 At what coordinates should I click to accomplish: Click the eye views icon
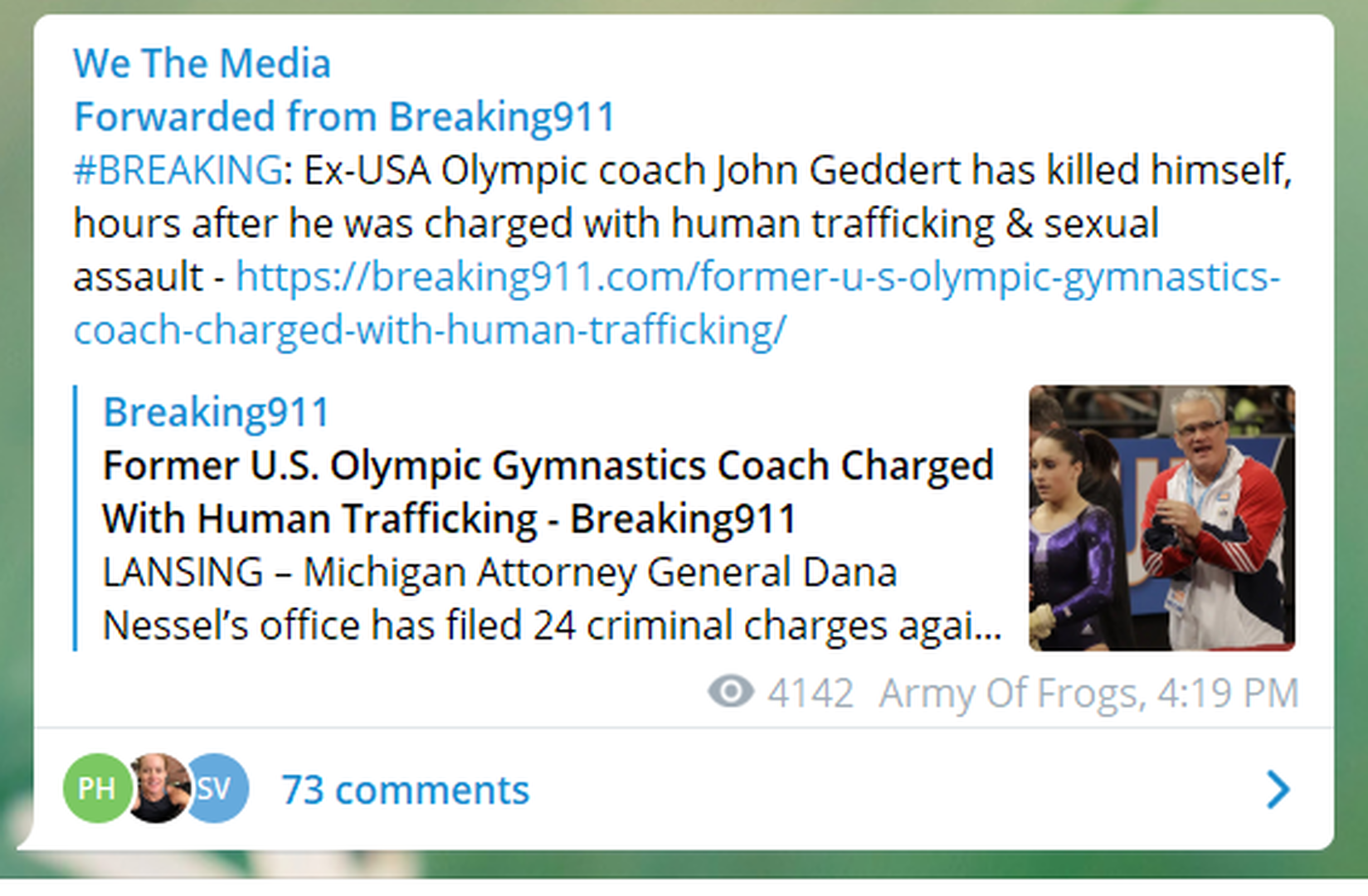730,692
